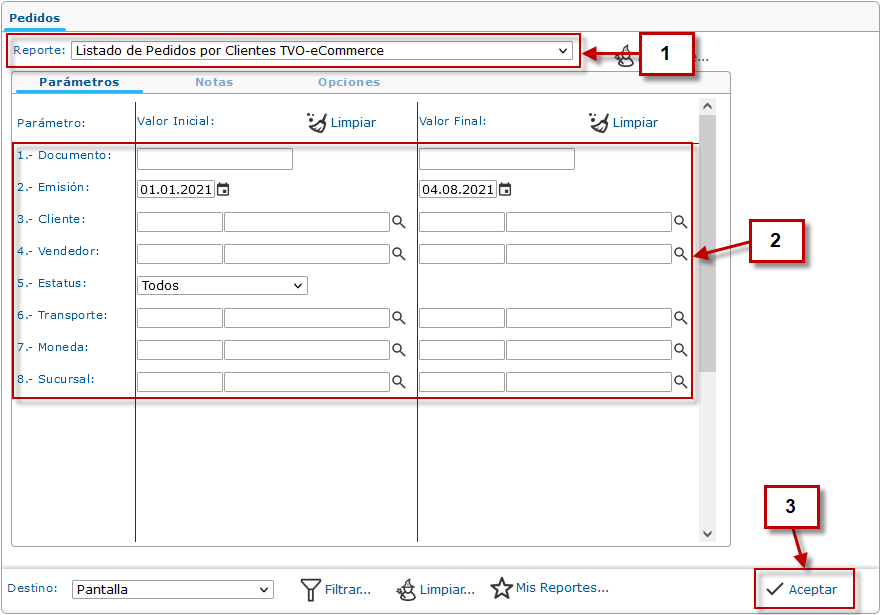
Task: Clear the Valor Final column with Limpiar
Action: pos(624,122)
